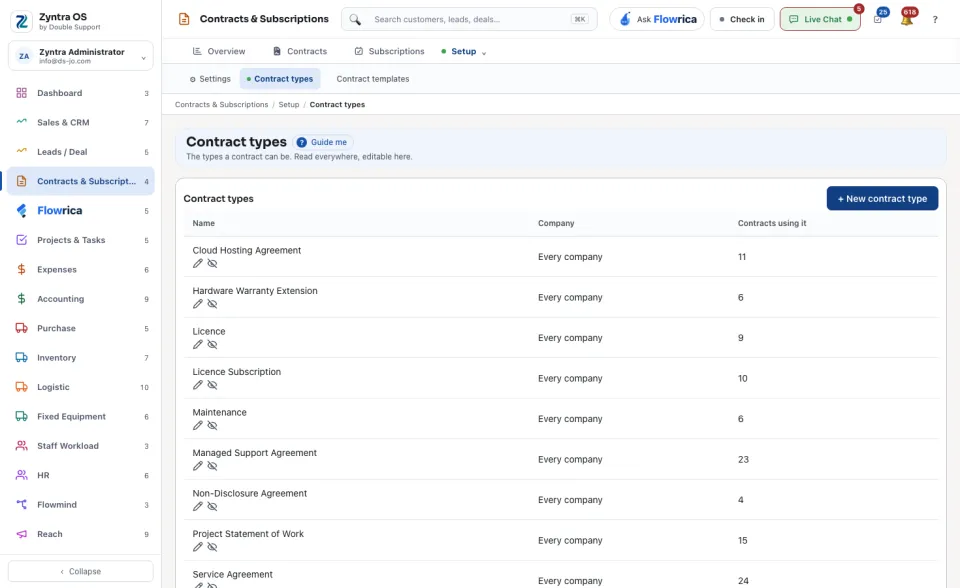Edit the Managed Support Agreement type
Viewport: 960px width, 588px height.
pyautogui.click(x=198, y=466)
